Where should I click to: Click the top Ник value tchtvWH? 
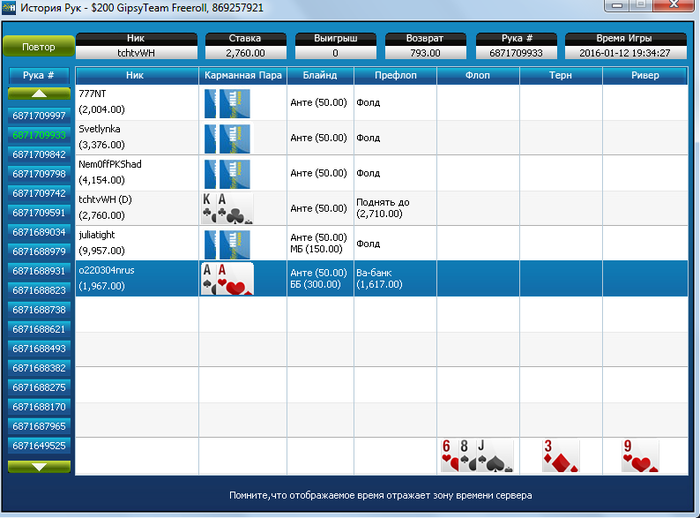coord(136,53)
